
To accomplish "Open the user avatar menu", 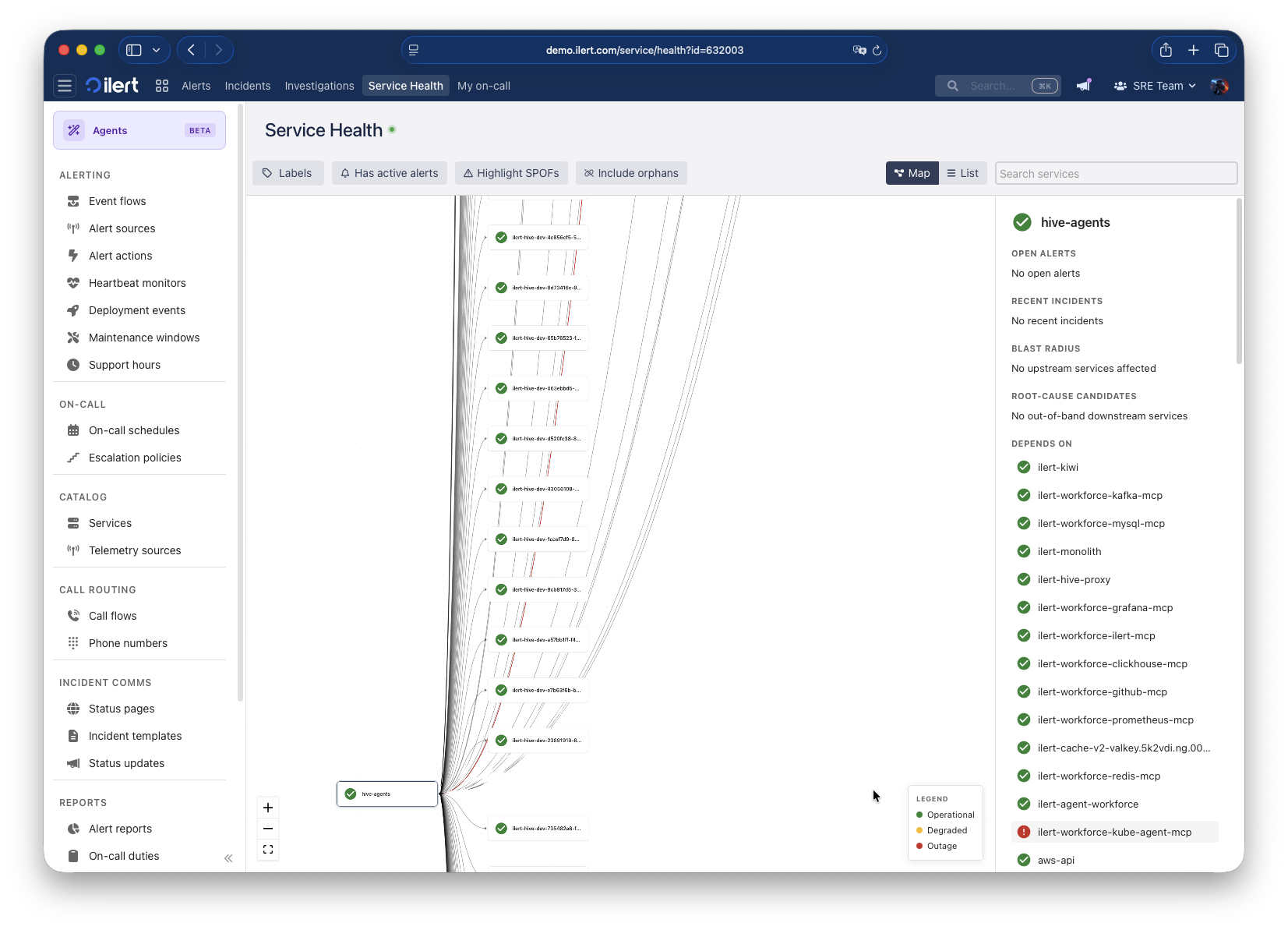I will [x=1219, y=86].
